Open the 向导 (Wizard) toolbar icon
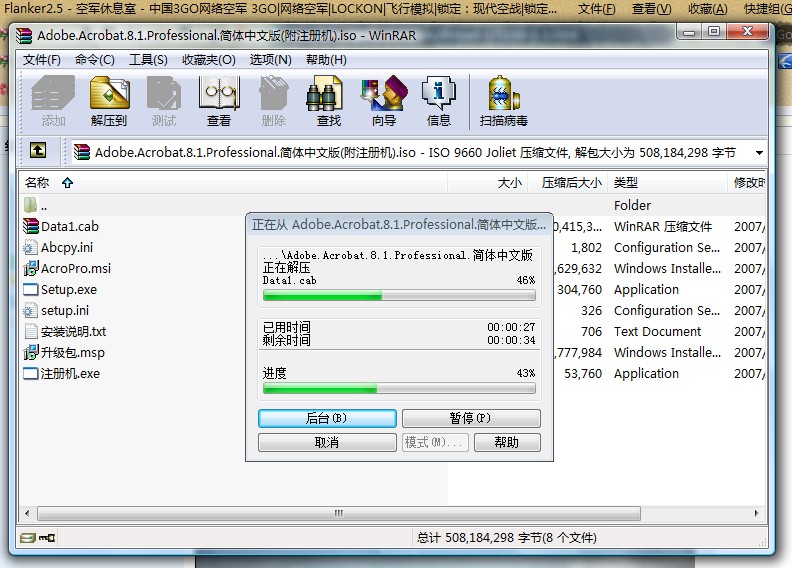This screenshot has width=792, height=568. point(383,101)
